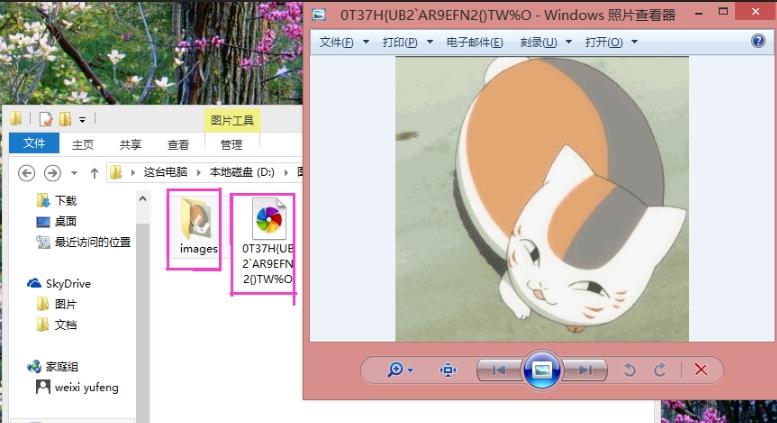
Task: Rotate photo counterclockwise
Action: pyautogui.click(x=630, y=370)
